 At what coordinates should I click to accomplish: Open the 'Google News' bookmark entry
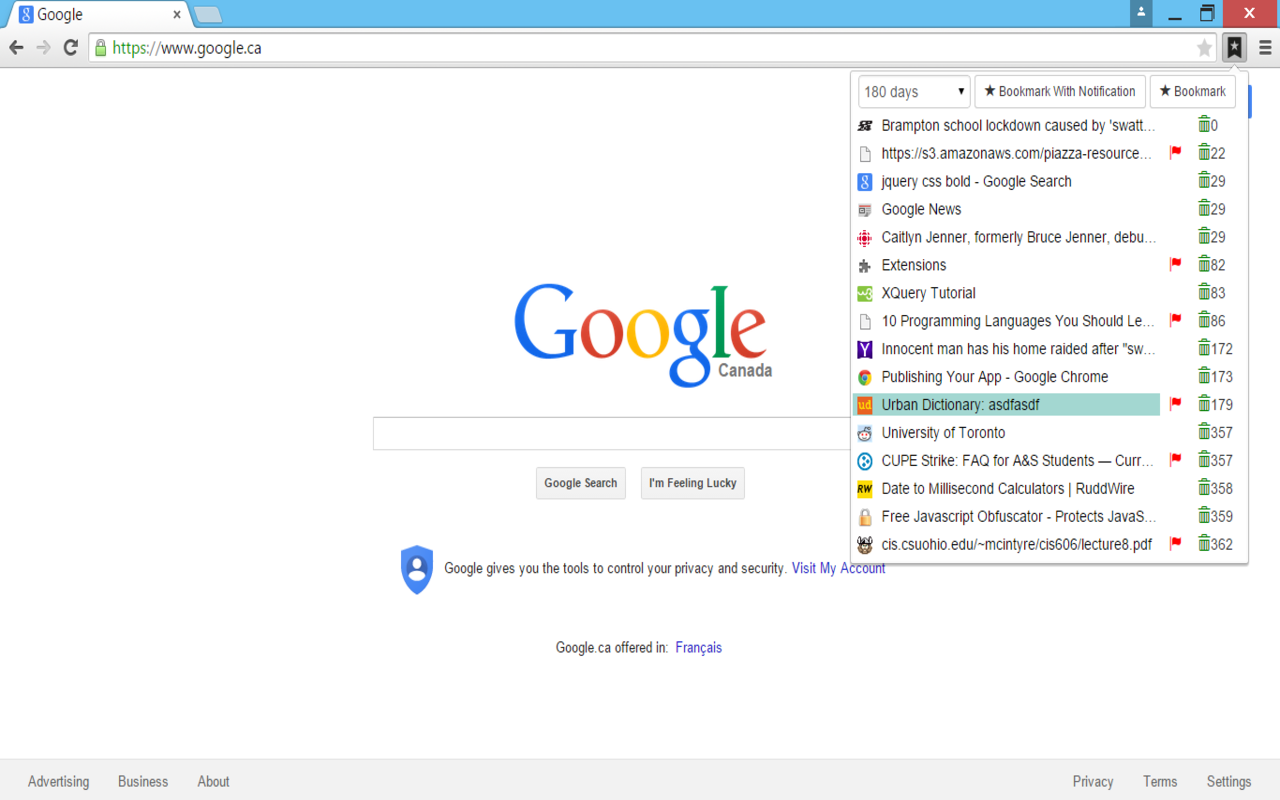coord(921,209)
